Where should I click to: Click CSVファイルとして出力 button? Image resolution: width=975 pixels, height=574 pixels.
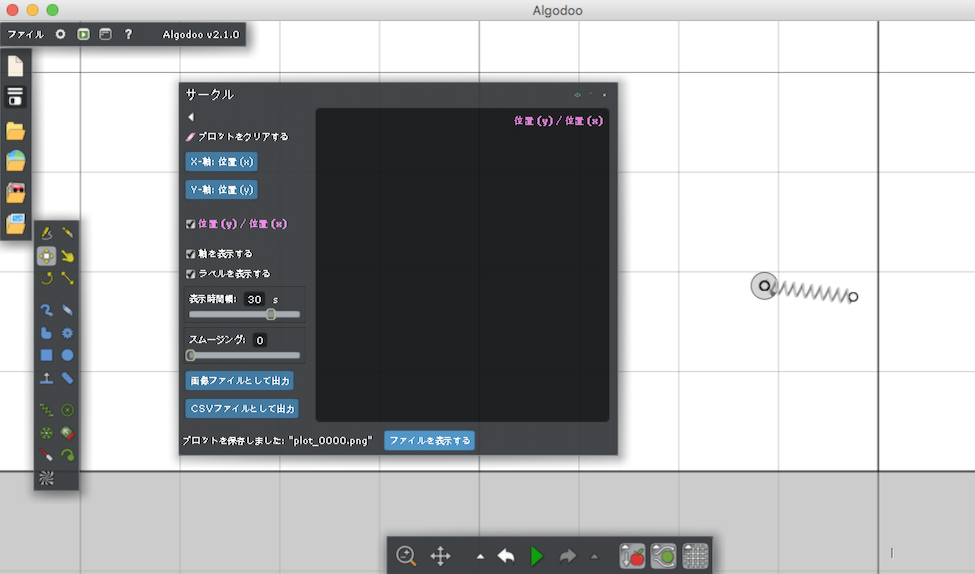pos(242,408)
